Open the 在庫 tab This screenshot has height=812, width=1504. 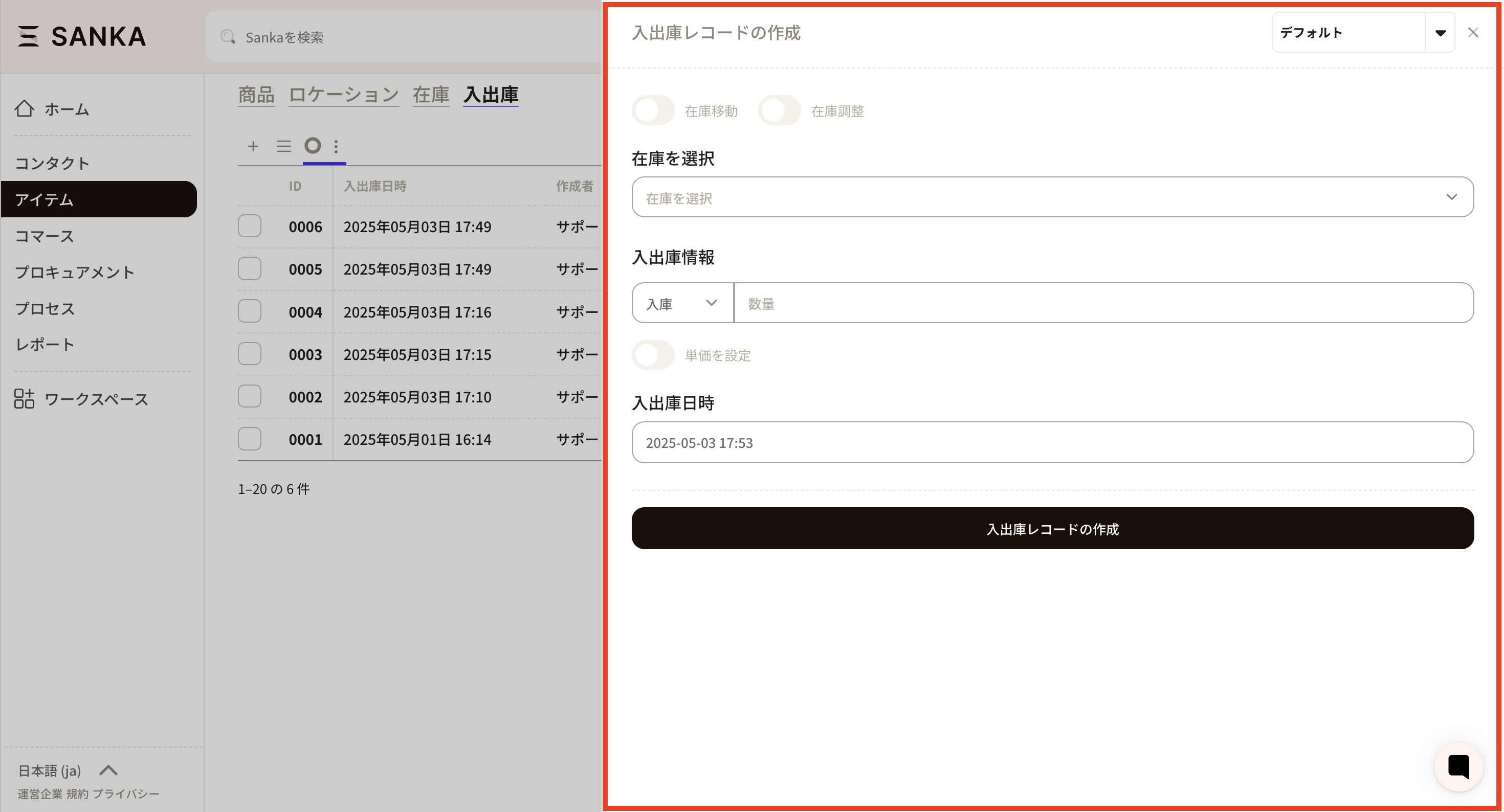coord(430,95)
